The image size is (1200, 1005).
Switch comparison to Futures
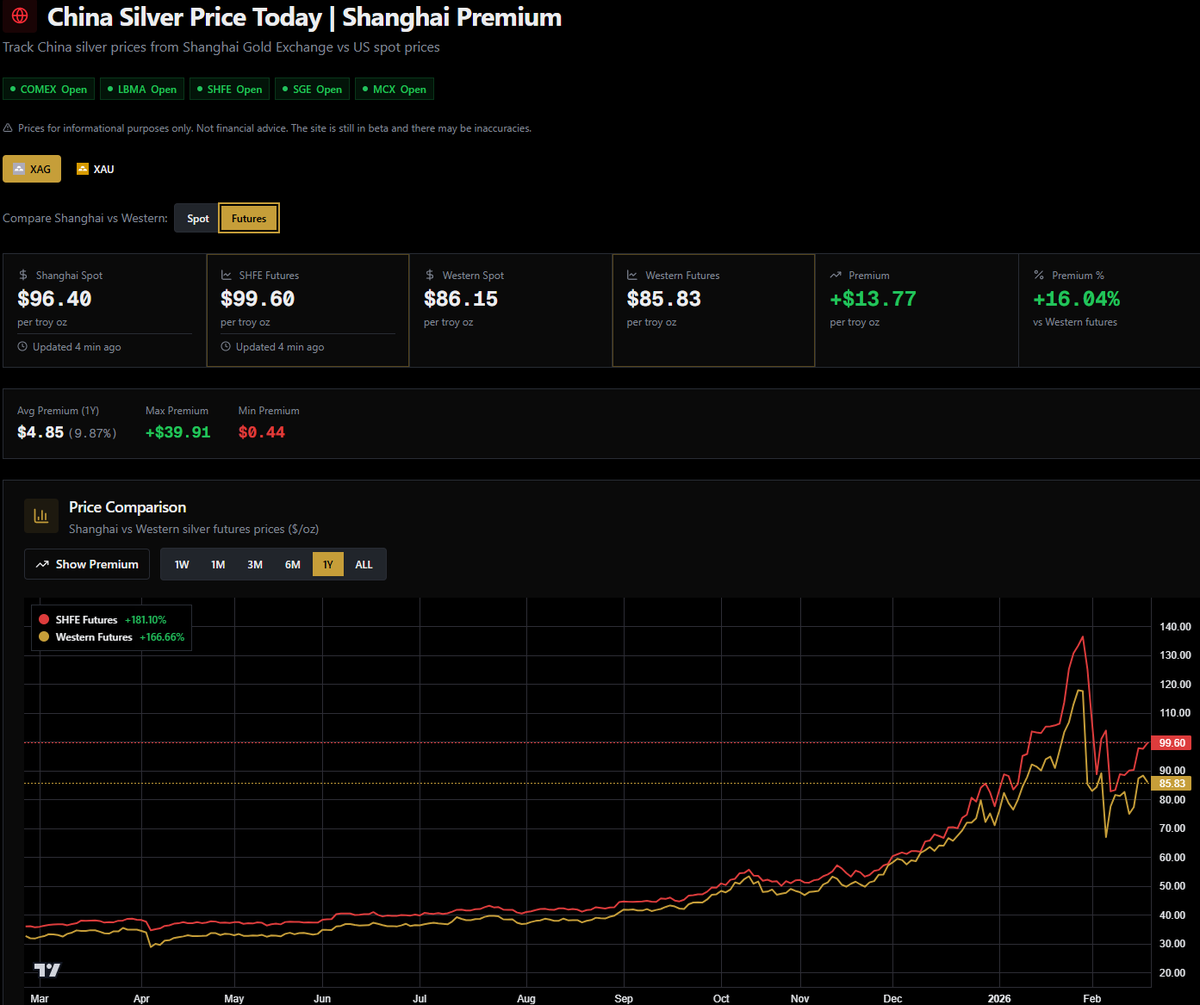pos(249,218)
